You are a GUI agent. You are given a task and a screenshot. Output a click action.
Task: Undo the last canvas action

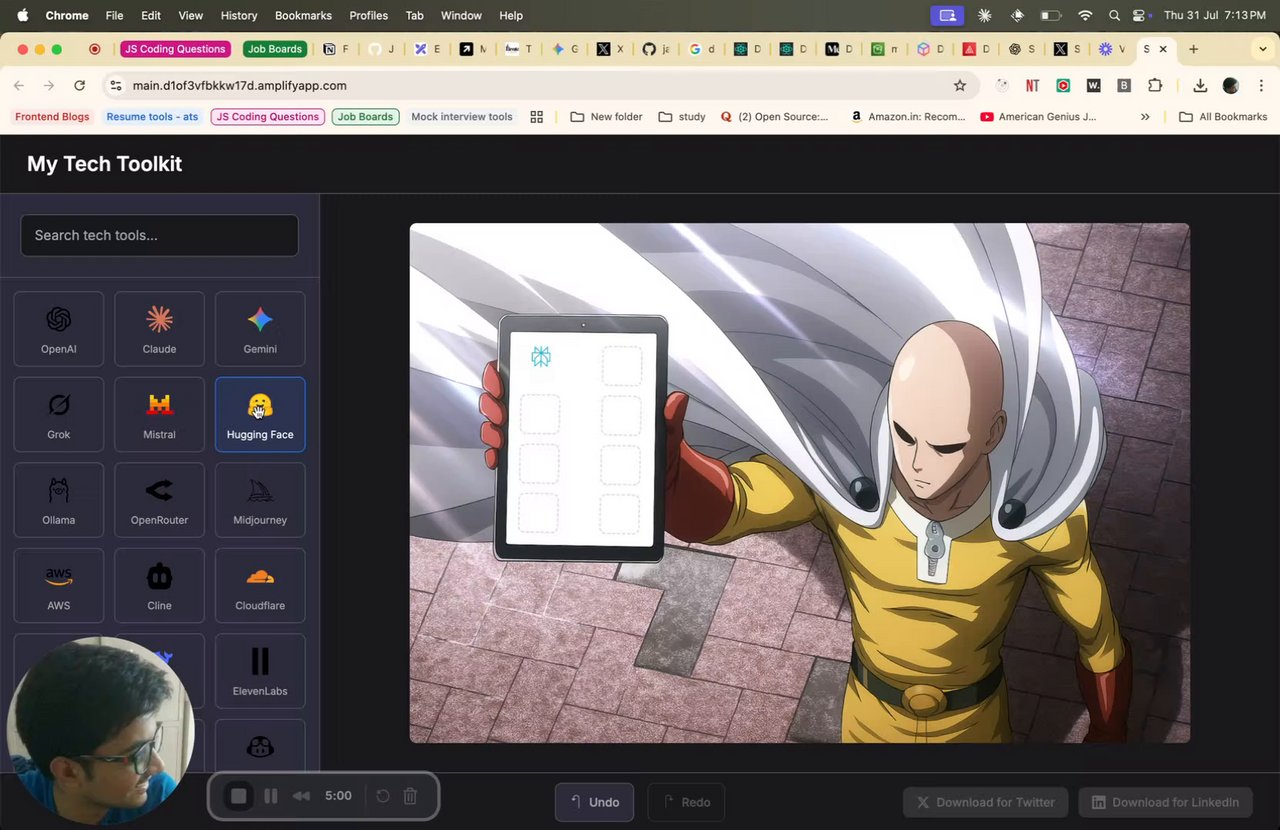click(595, 802)
